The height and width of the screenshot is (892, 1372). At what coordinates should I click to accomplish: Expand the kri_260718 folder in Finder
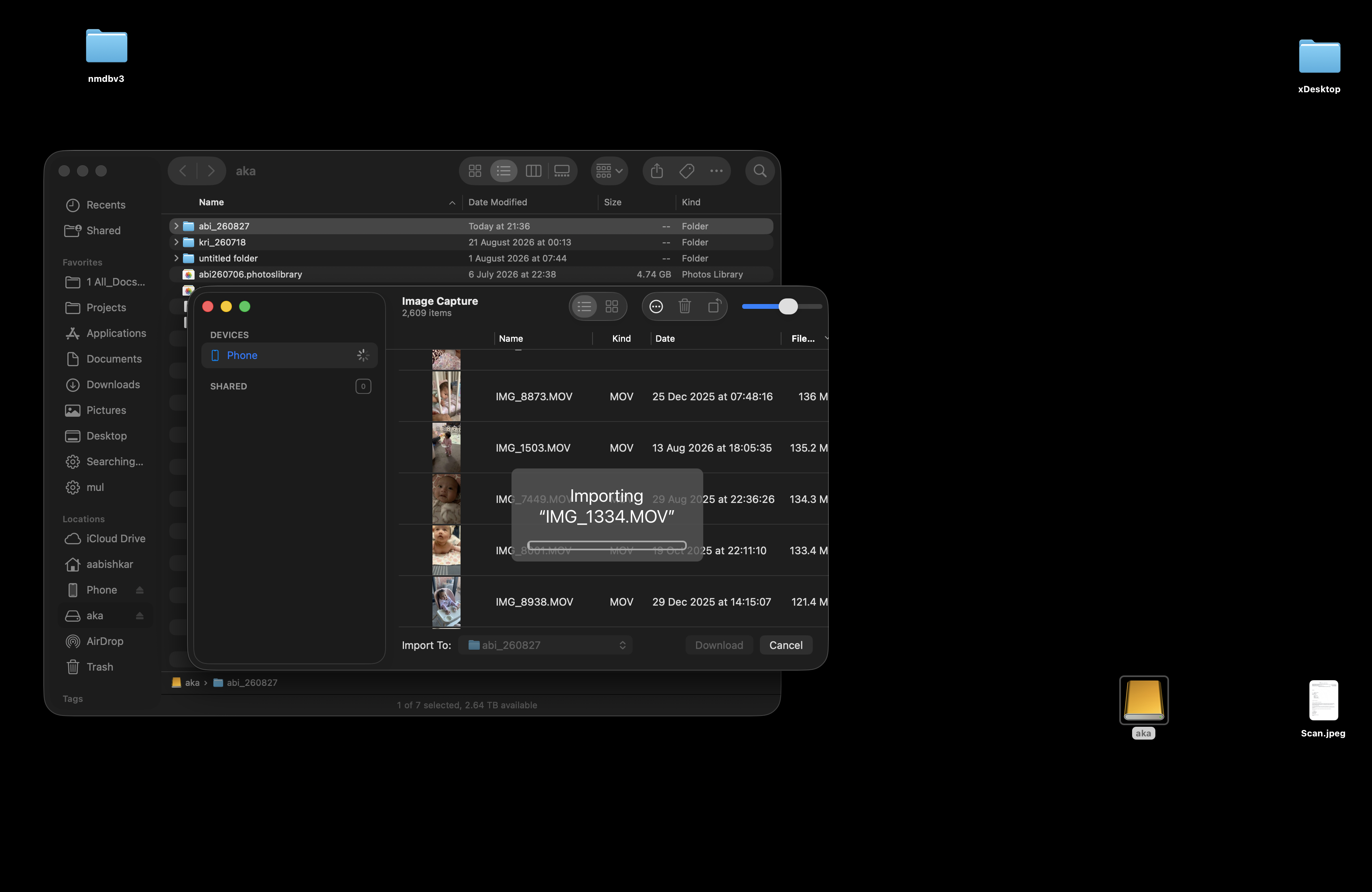[x=177, y=242]
